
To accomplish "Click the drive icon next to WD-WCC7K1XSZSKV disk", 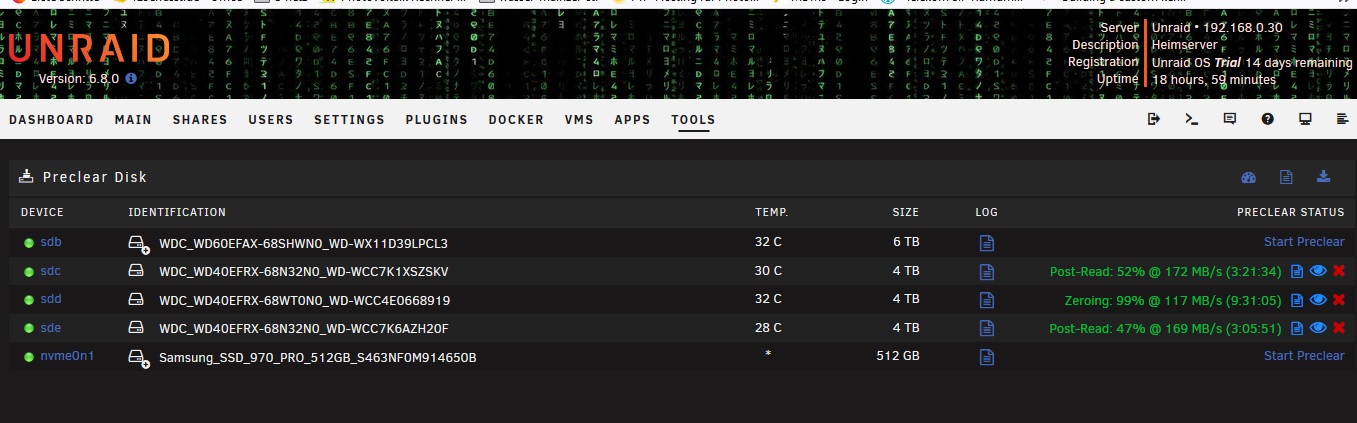I will [x=137, y=271].
